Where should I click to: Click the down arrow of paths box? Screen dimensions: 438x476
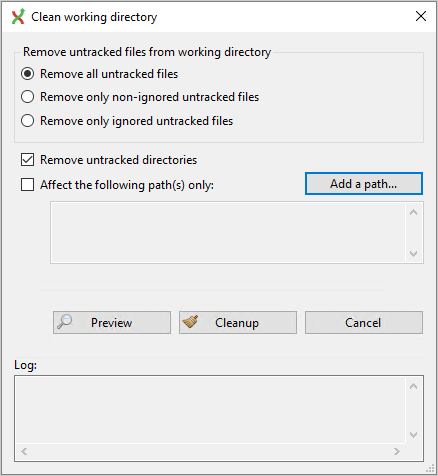tap(414, 254)
